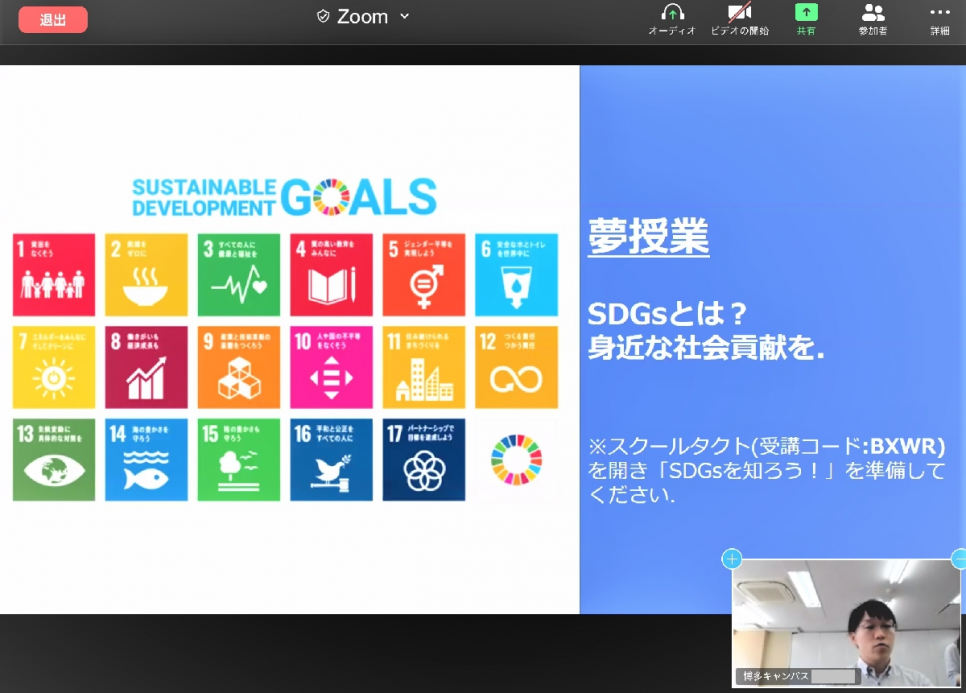This screenshot has width=966, height=693.
Task: Click the plus button on the speaker video
Action: point(732,559)
